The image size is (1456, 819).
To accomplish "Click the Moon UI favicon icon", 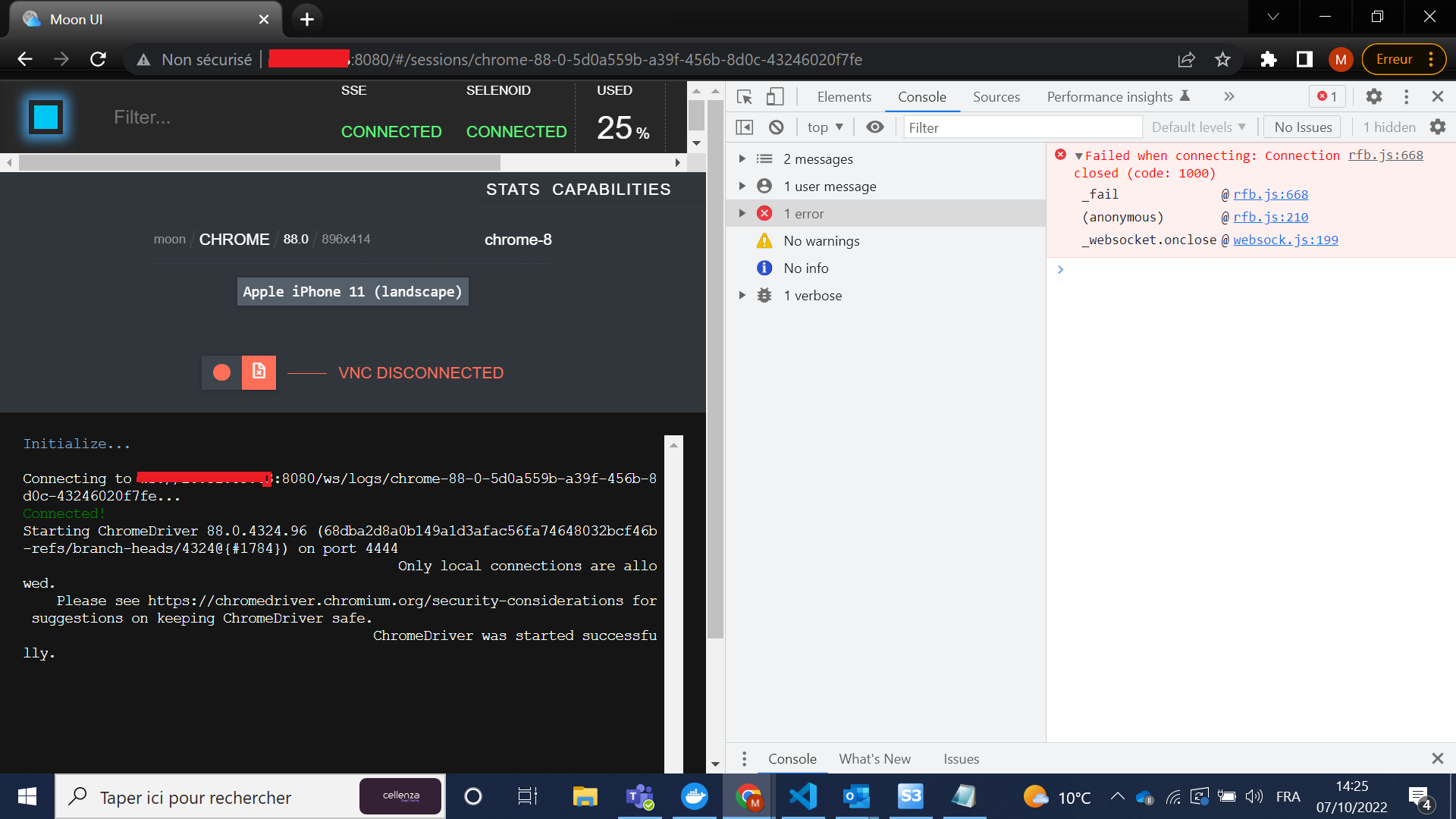I will tap(32, 20).
